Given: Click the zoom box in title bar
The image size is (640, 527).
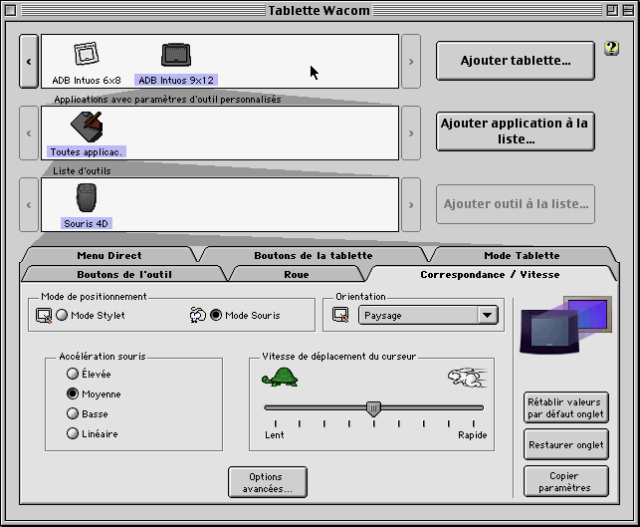Looking at the screenshot, I should [x=612, y=10].
